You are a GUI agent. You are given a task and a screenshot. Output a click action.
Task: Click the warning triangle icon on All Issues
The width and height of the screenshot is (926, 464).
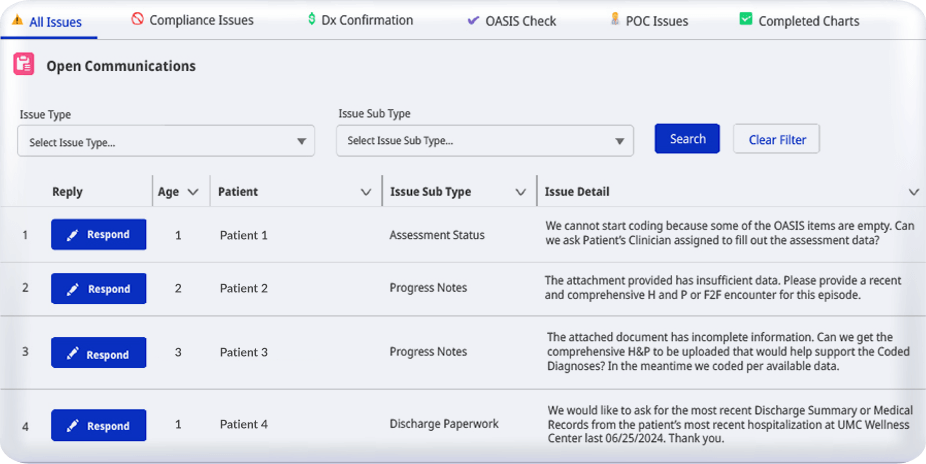tap(17, 20)
